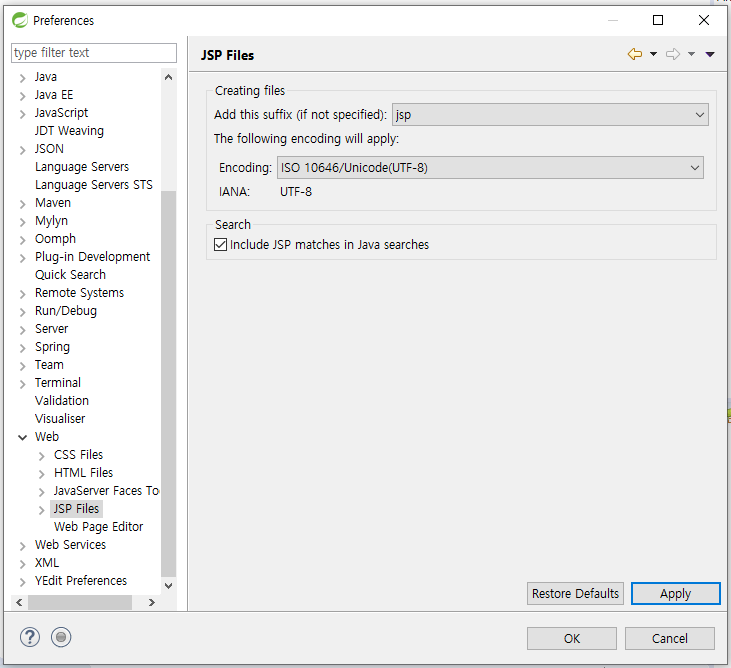Expand the JSP Files node
The image size is (731, 668).
coord(41,510)
